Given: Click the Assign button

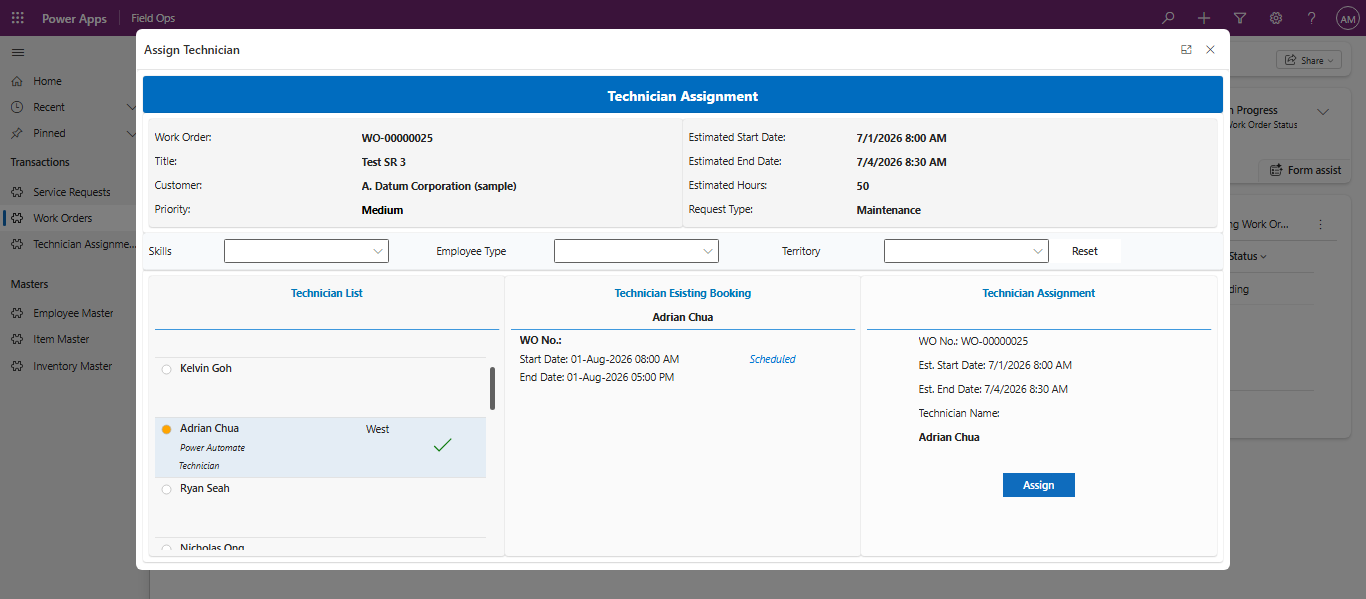Looking at the screenshot, I should (x=1039, y=485).
